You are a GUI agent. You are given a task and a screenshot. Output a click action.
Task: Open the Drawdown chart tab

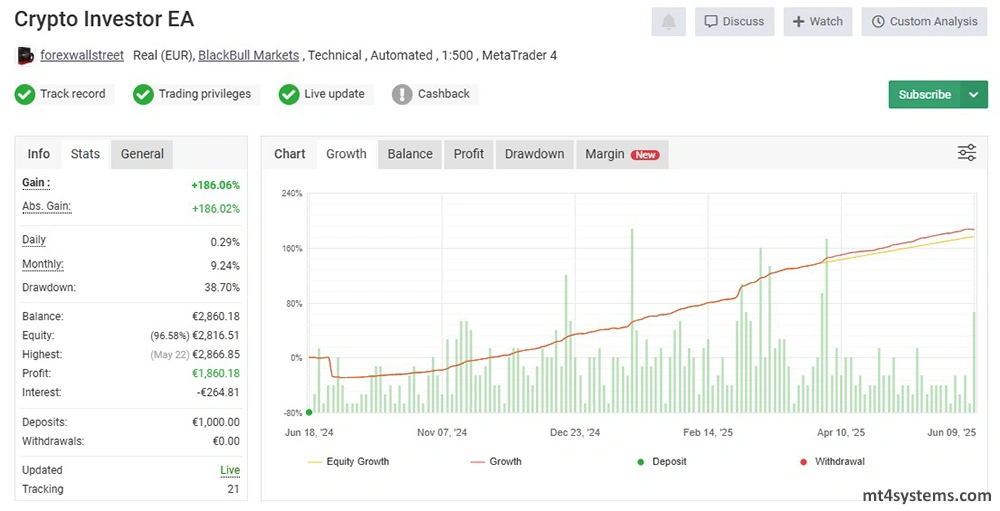(x=534, y=154)
